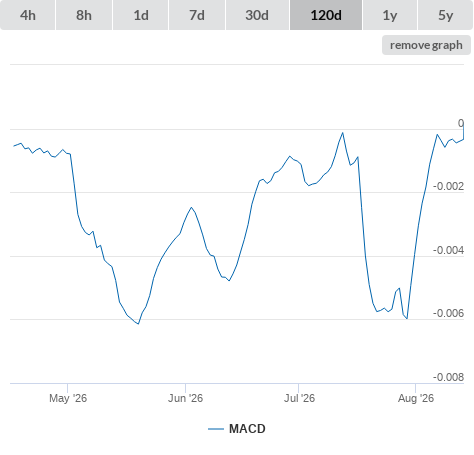
Task: Switch chart to 1y range
Action: [390, 15]
